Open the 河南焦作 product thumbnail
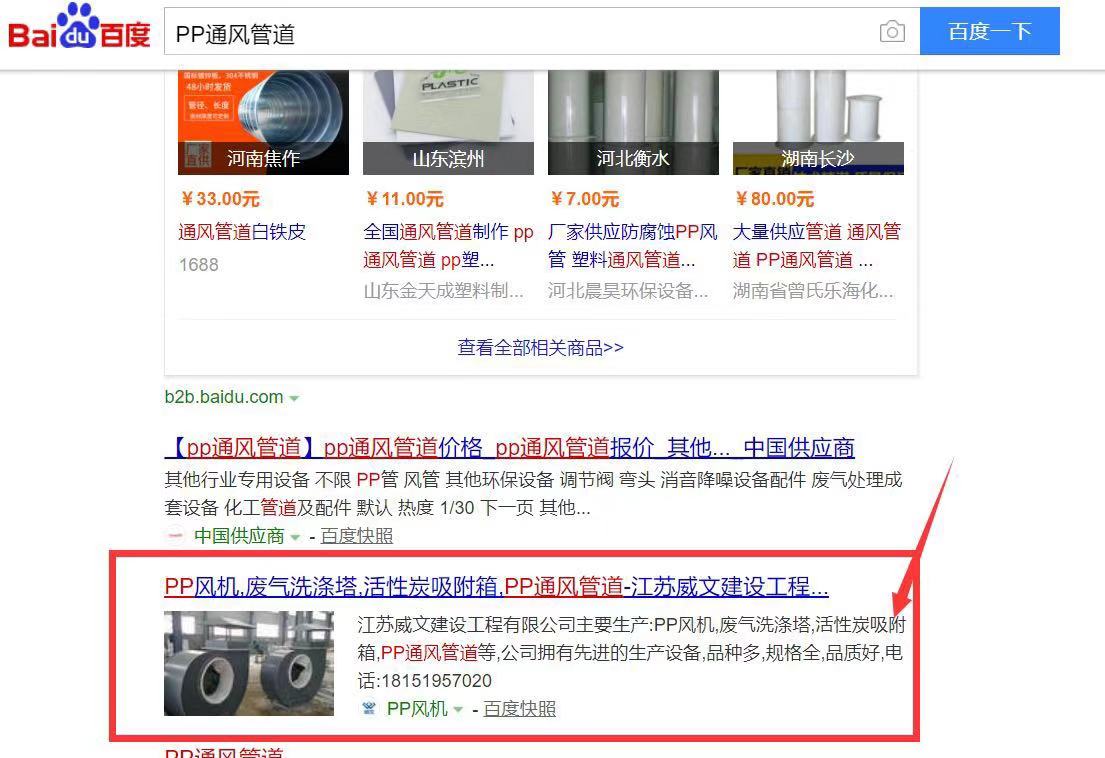 point(263,122)
